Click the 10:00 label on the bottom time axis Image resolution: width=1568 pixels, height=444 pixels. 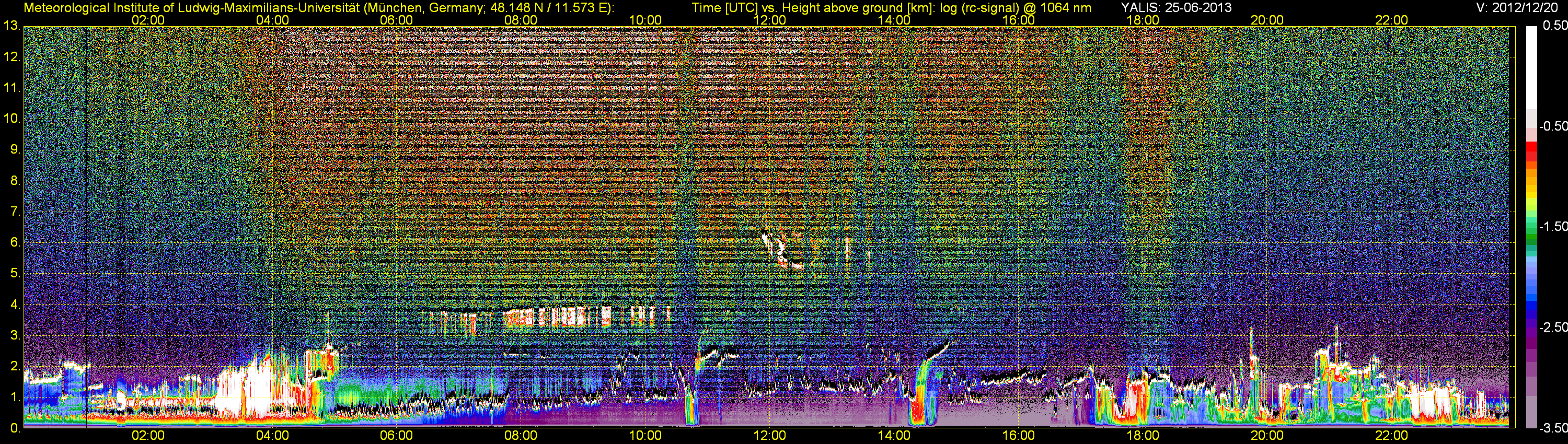[x=645, y=436]
